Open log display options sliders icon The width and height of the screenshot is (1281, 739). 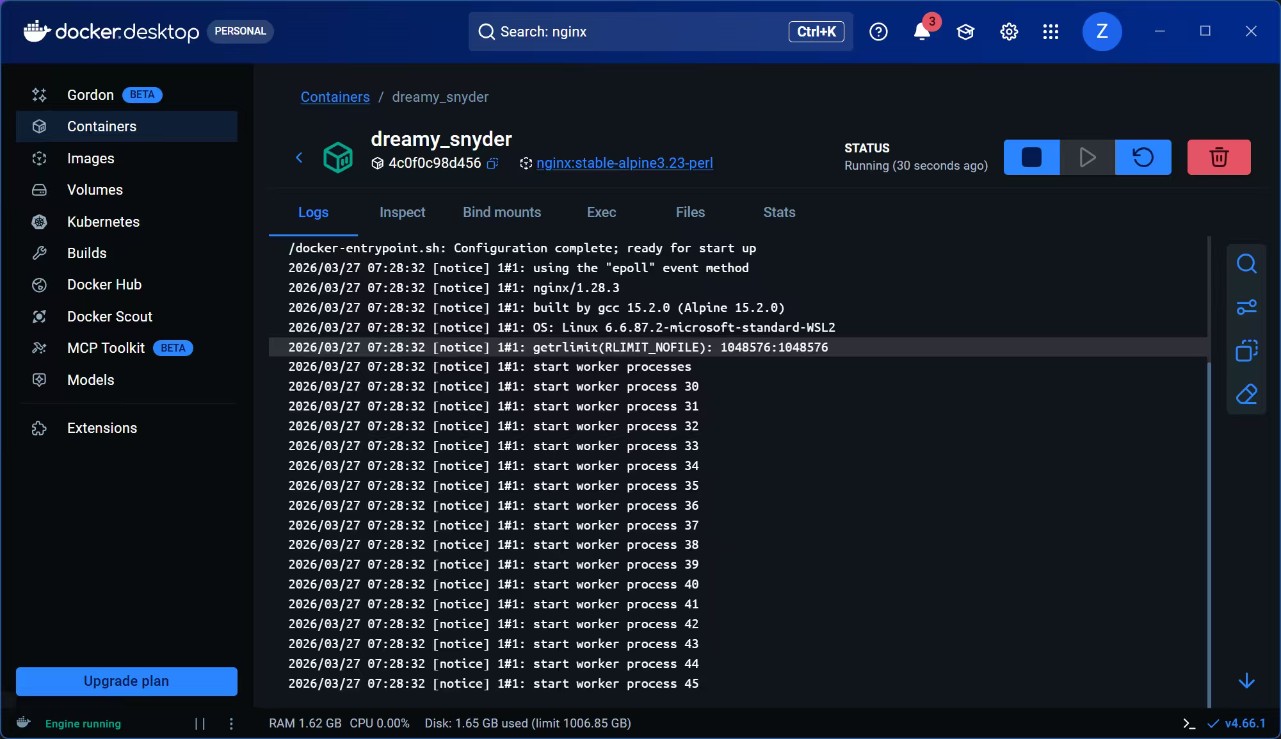pyautogui.click(x=1247, y=308)
